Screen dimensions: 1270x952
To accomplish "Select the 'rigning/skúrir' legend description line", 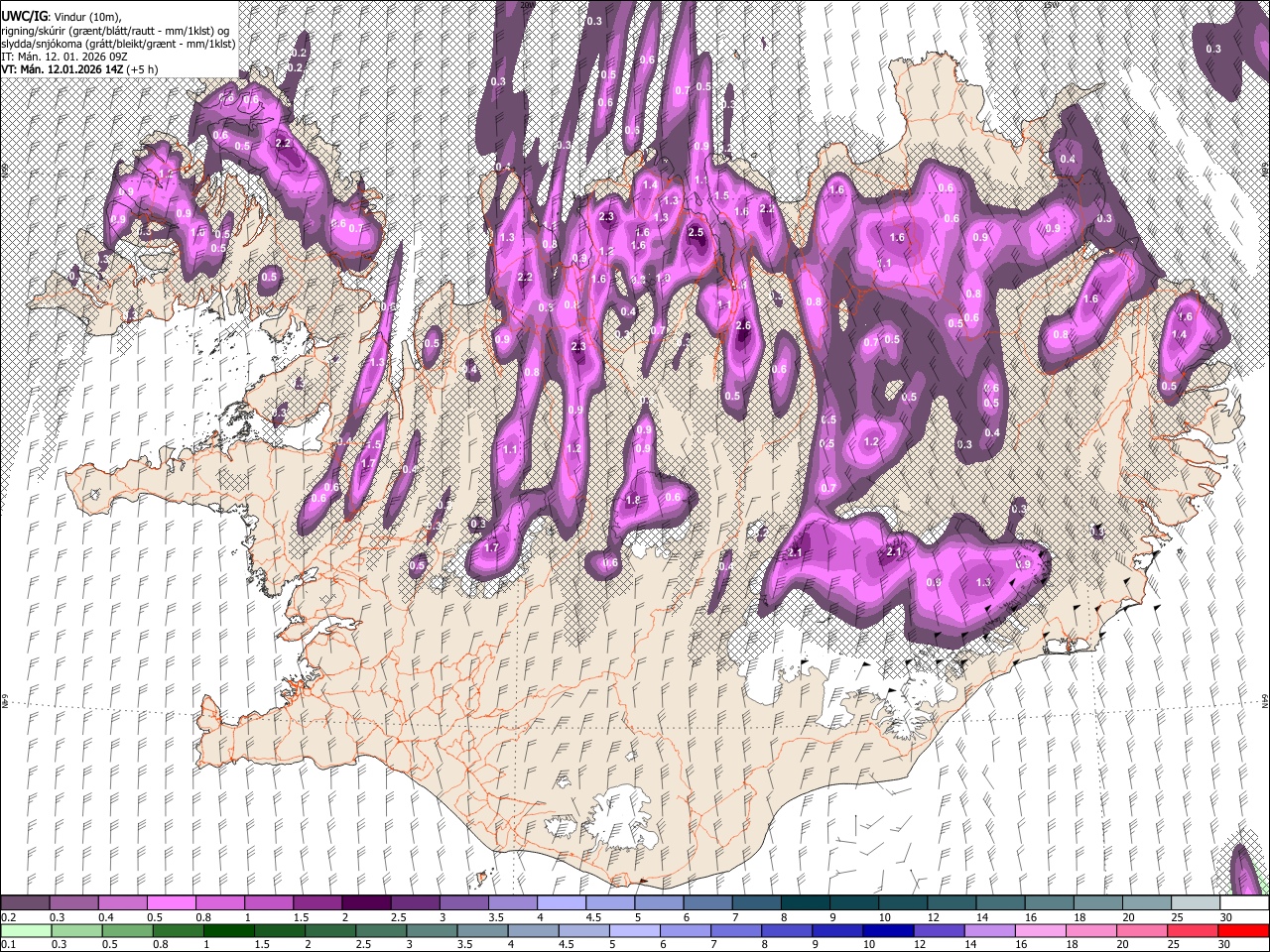I will 117,31.
